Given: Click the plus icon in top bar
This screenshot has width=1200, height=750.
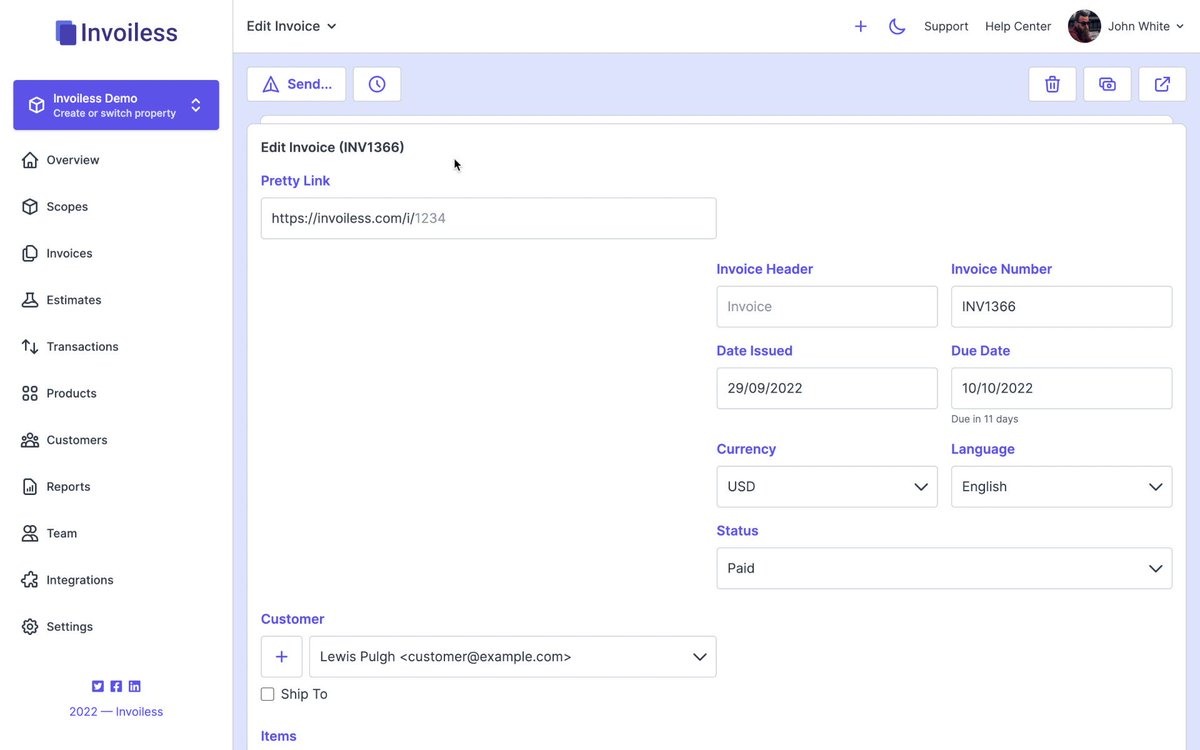Looking at the screenshot, I should tap(860, 27).
